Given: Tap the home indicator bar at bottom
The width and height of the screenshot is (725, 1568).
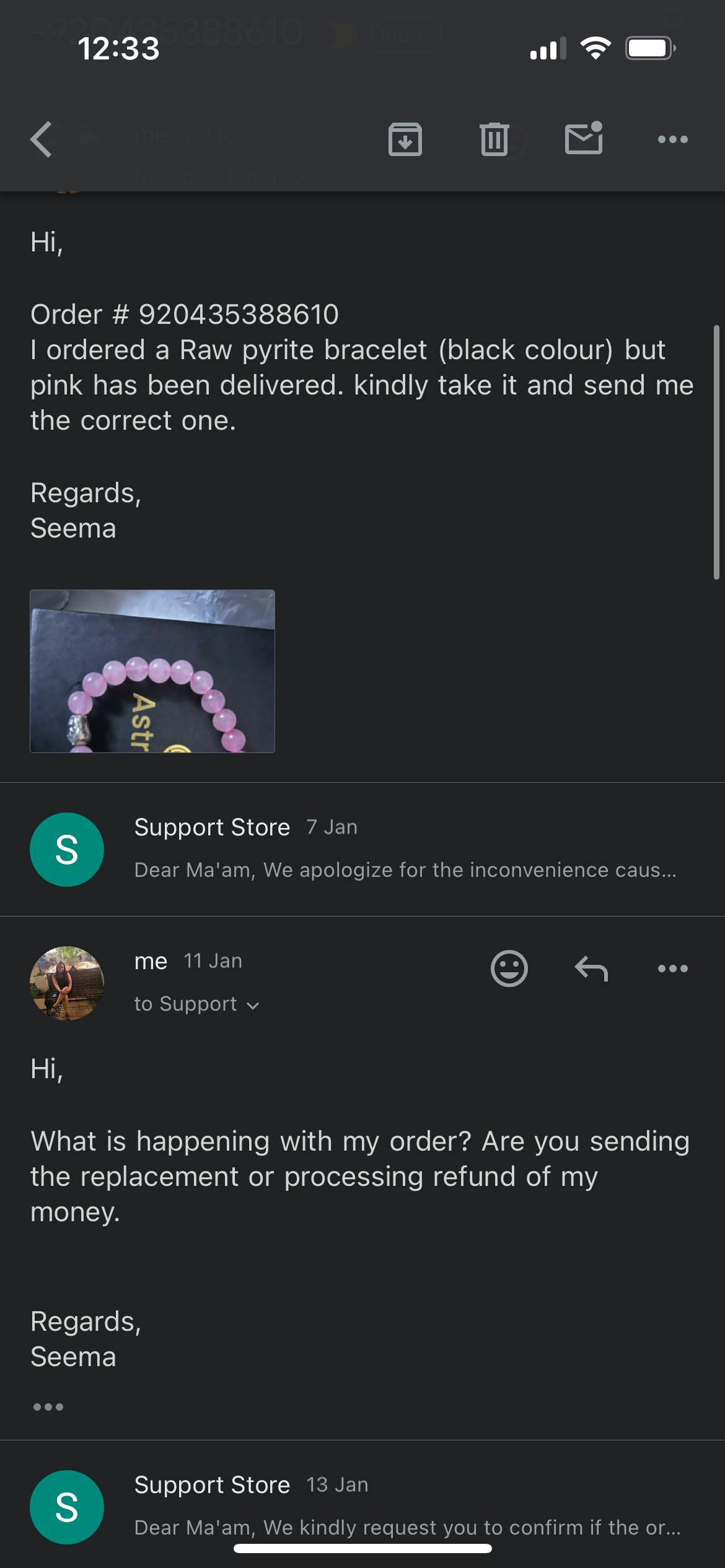Looking at the screenshot, I should (362, 1549).
